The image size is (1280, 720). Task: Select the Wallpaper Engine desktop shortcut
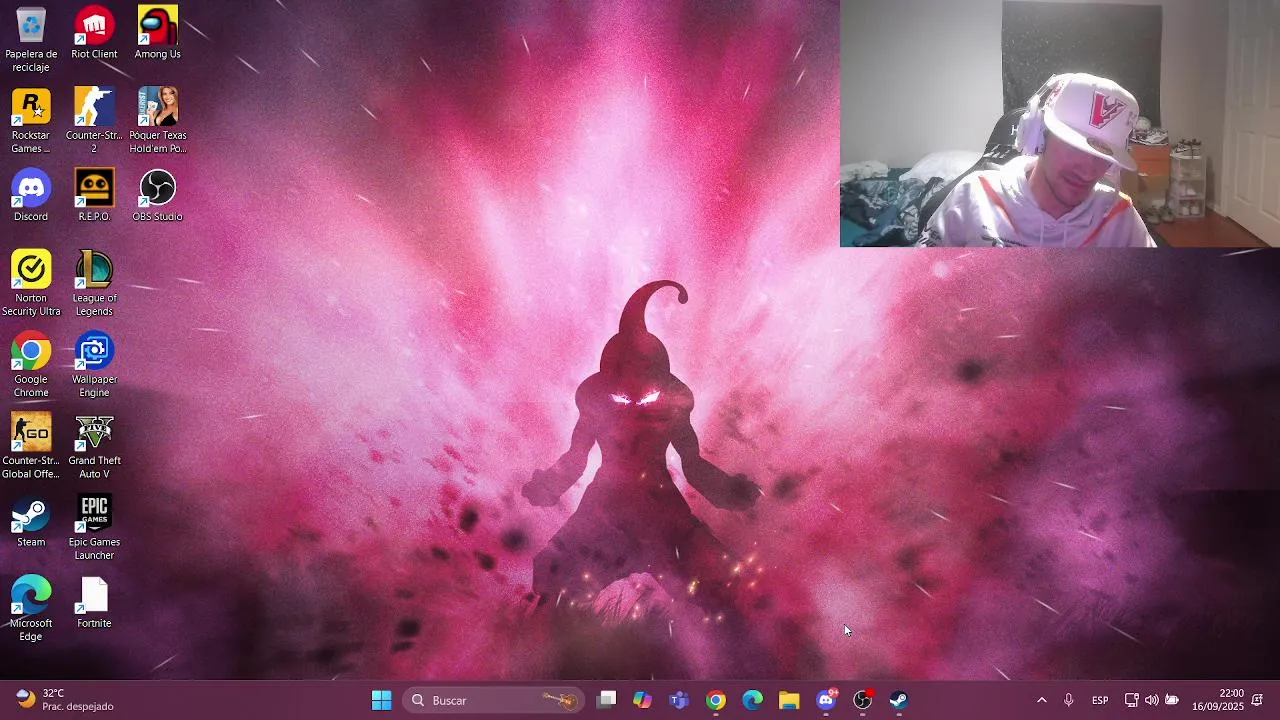(94, 365)
